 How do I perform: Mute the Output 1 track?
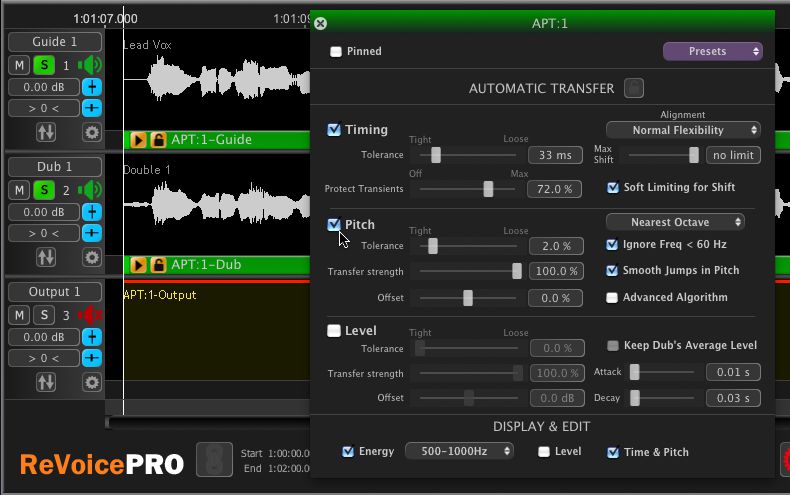click(x=19, y=315)
